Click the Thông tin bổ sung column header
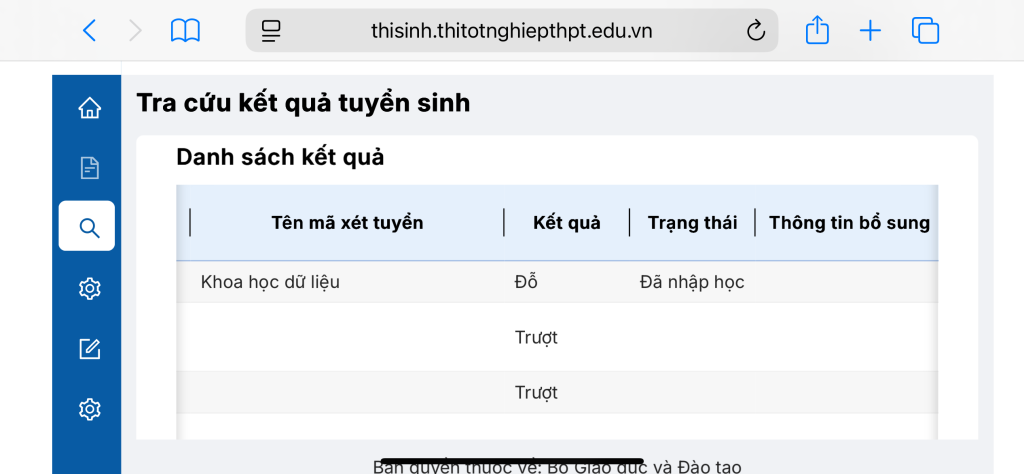The image size is (1024, 474). click(x=849, y=223)
